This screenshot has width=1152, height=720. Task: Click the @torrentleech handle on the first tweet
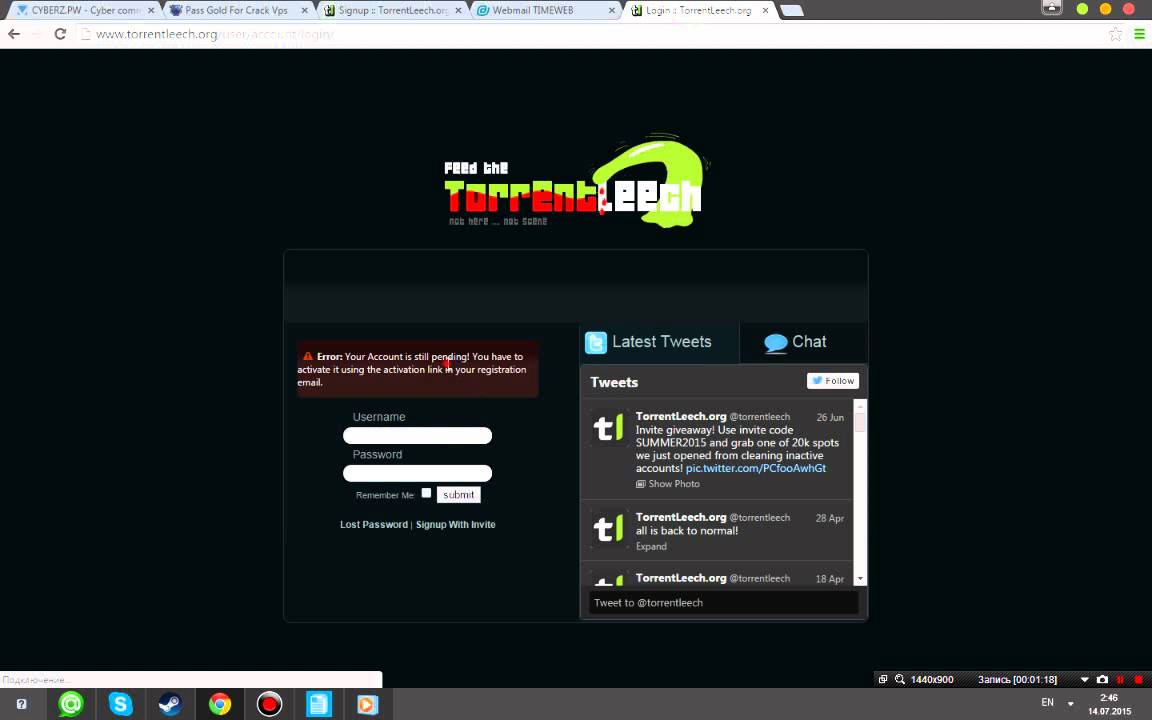[x=760, y=417]
